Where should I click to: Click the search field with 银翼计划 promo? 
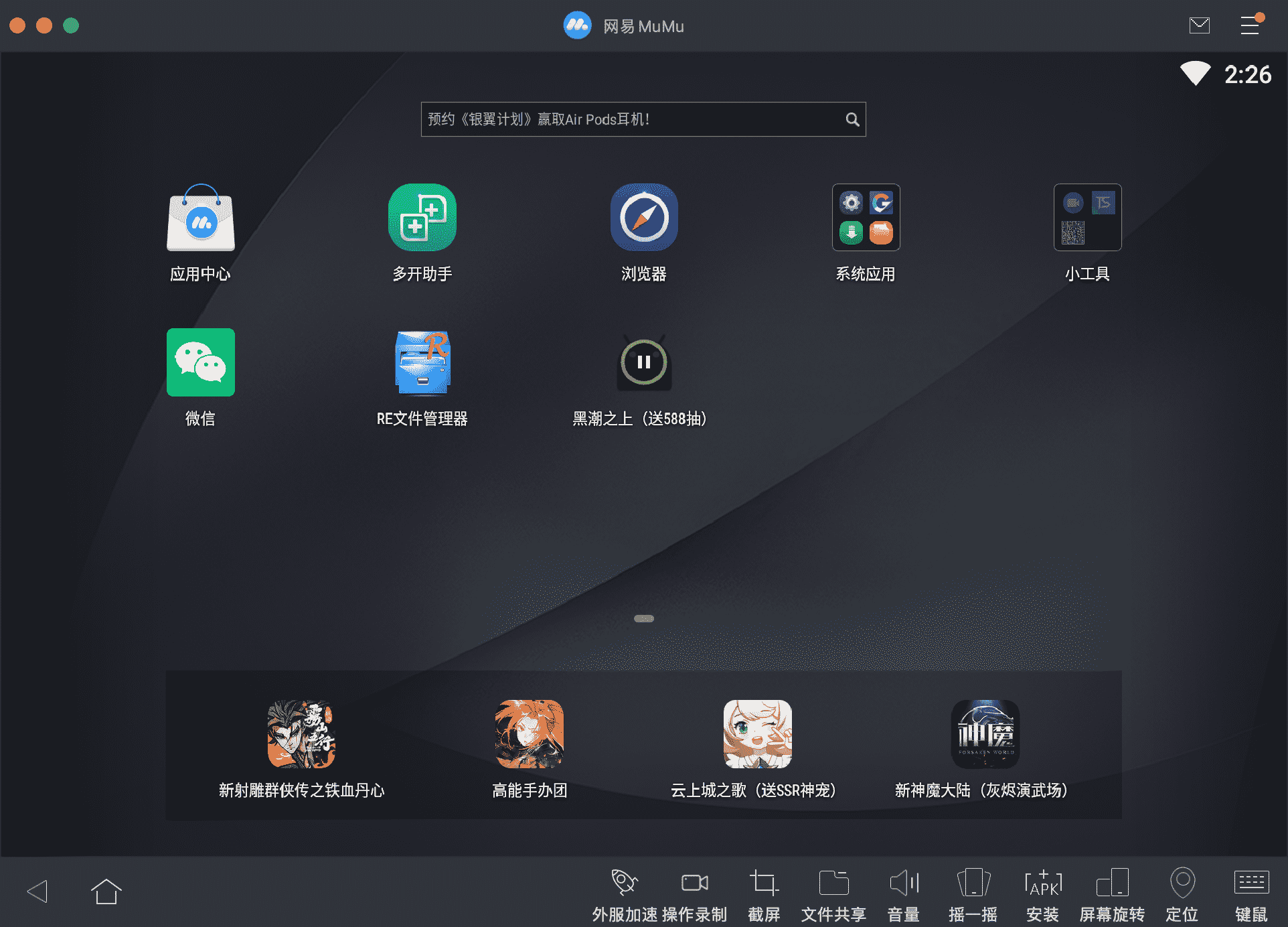643,119
